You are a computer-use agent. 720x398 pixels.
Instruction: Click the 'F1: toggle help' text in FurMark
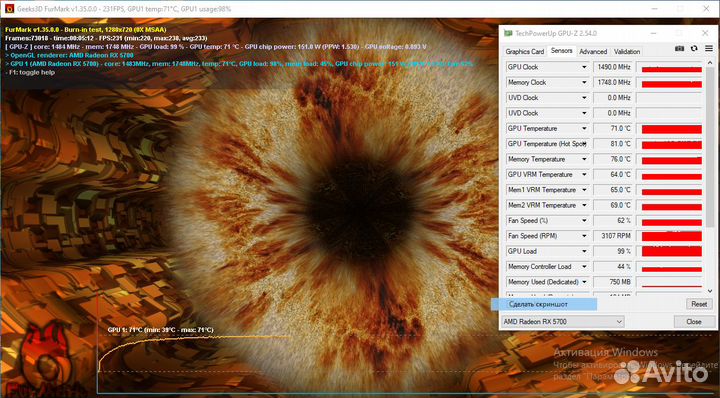[32, 73]
